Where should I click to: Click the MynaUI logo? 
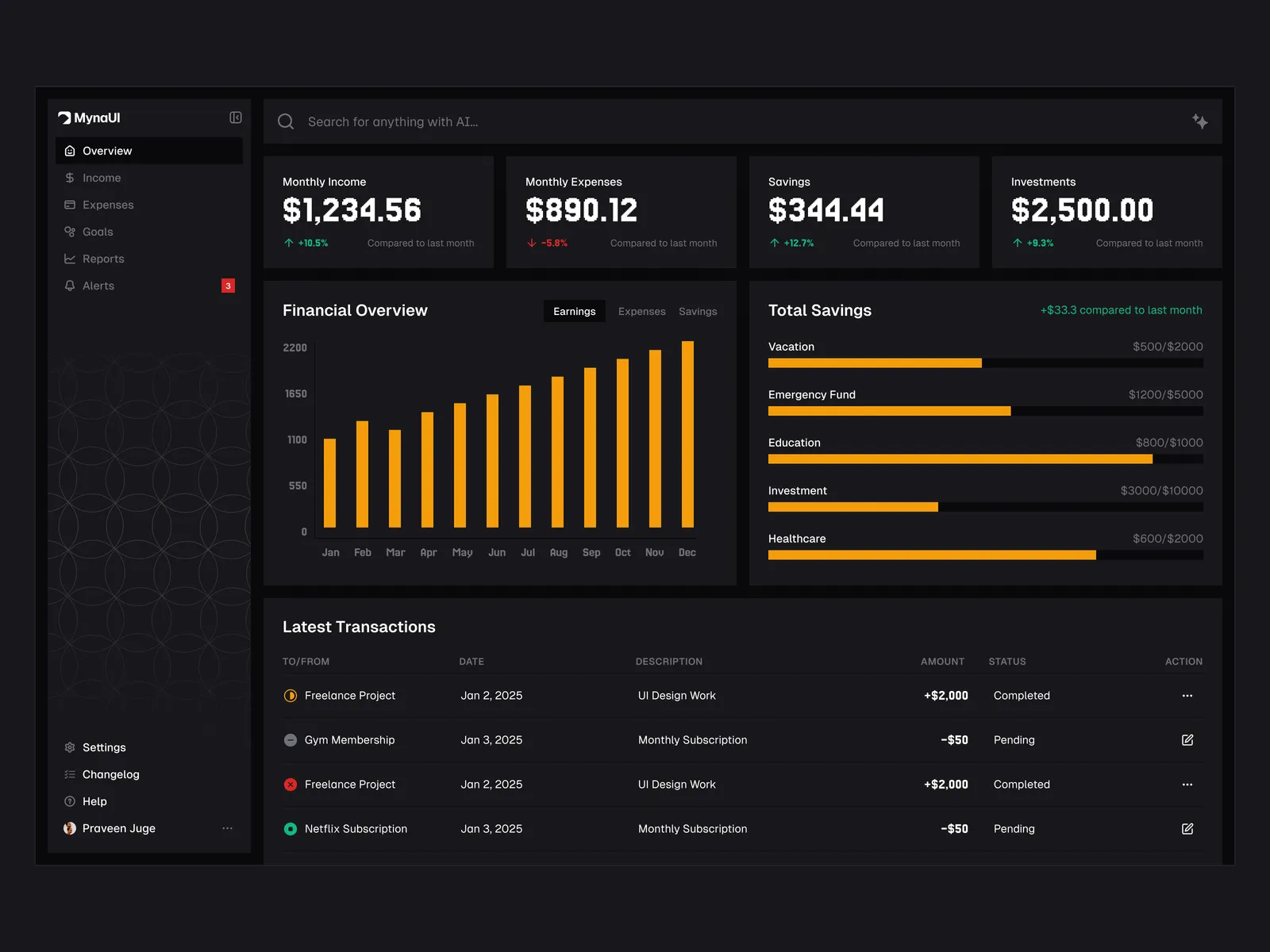click(89, 117)
